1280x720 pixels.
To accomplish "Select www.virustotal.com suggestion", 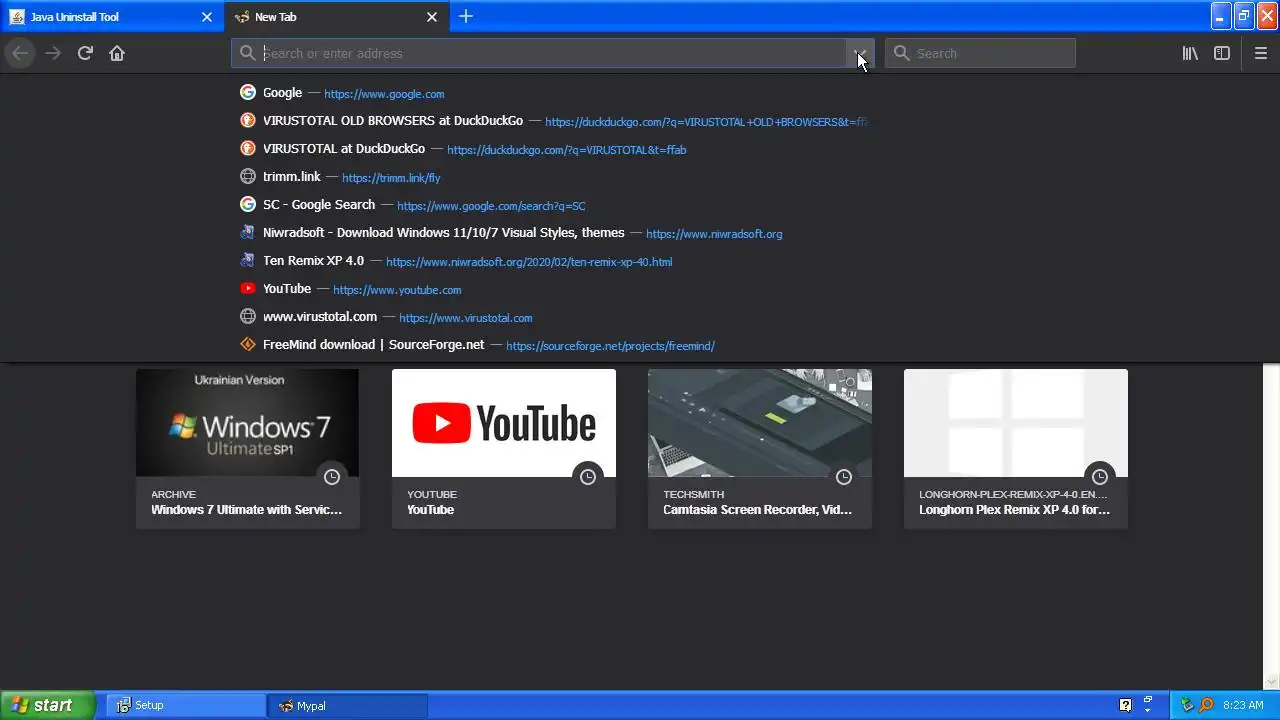I will click(x=640, y=317).
